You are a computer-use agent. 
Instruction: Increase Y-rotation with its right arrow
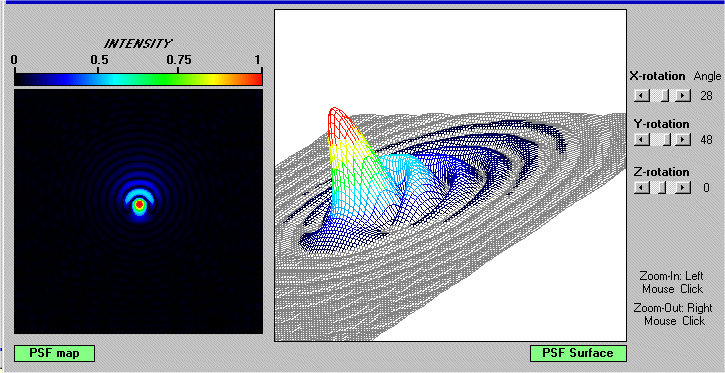tap(683, 140)
